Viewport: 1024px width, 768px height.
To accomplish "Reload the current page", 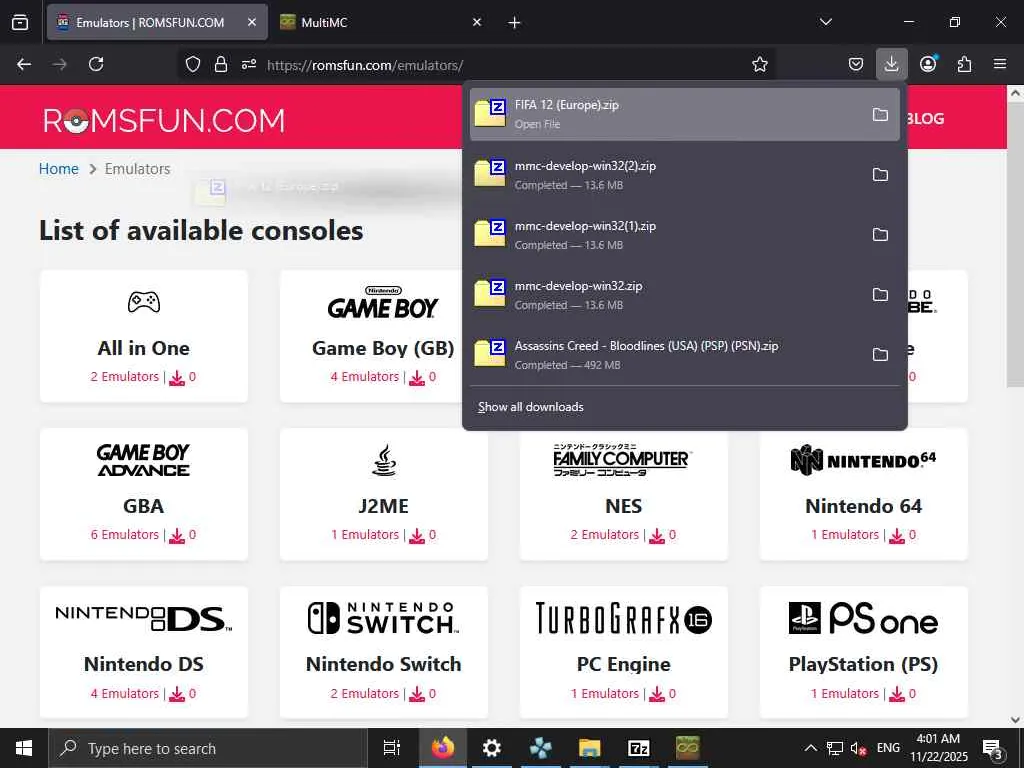I will pos(96,64).
